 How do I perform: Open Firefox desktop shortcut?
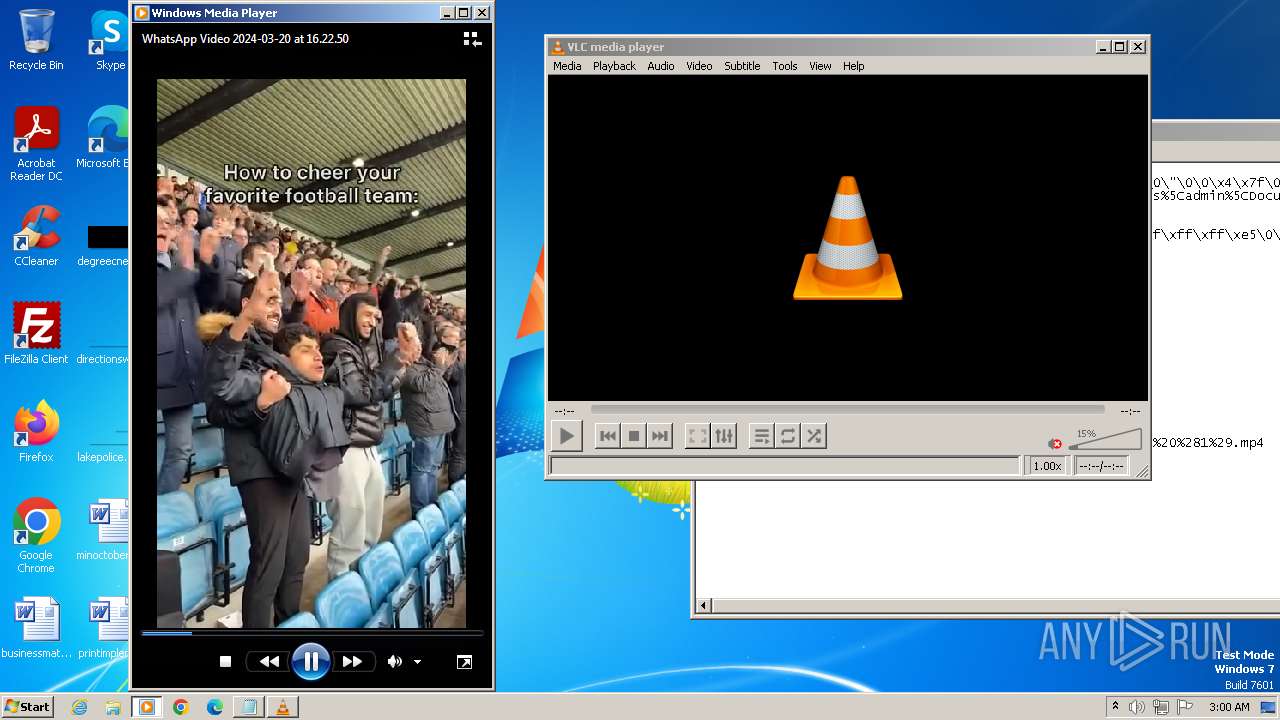pos(36,432)
